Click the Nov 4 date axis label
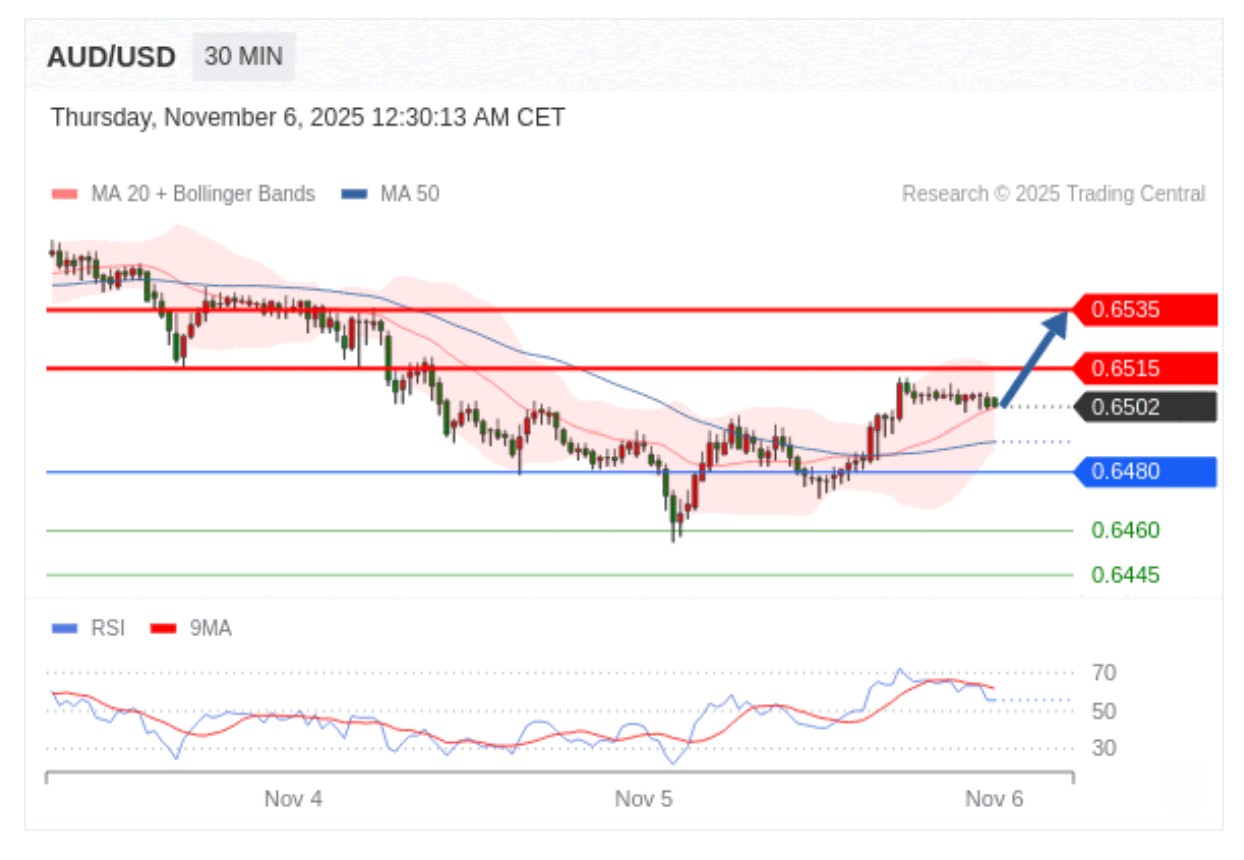Image resolution: width=1244 pixels, height=860 pixels. (x=293, y=799)
